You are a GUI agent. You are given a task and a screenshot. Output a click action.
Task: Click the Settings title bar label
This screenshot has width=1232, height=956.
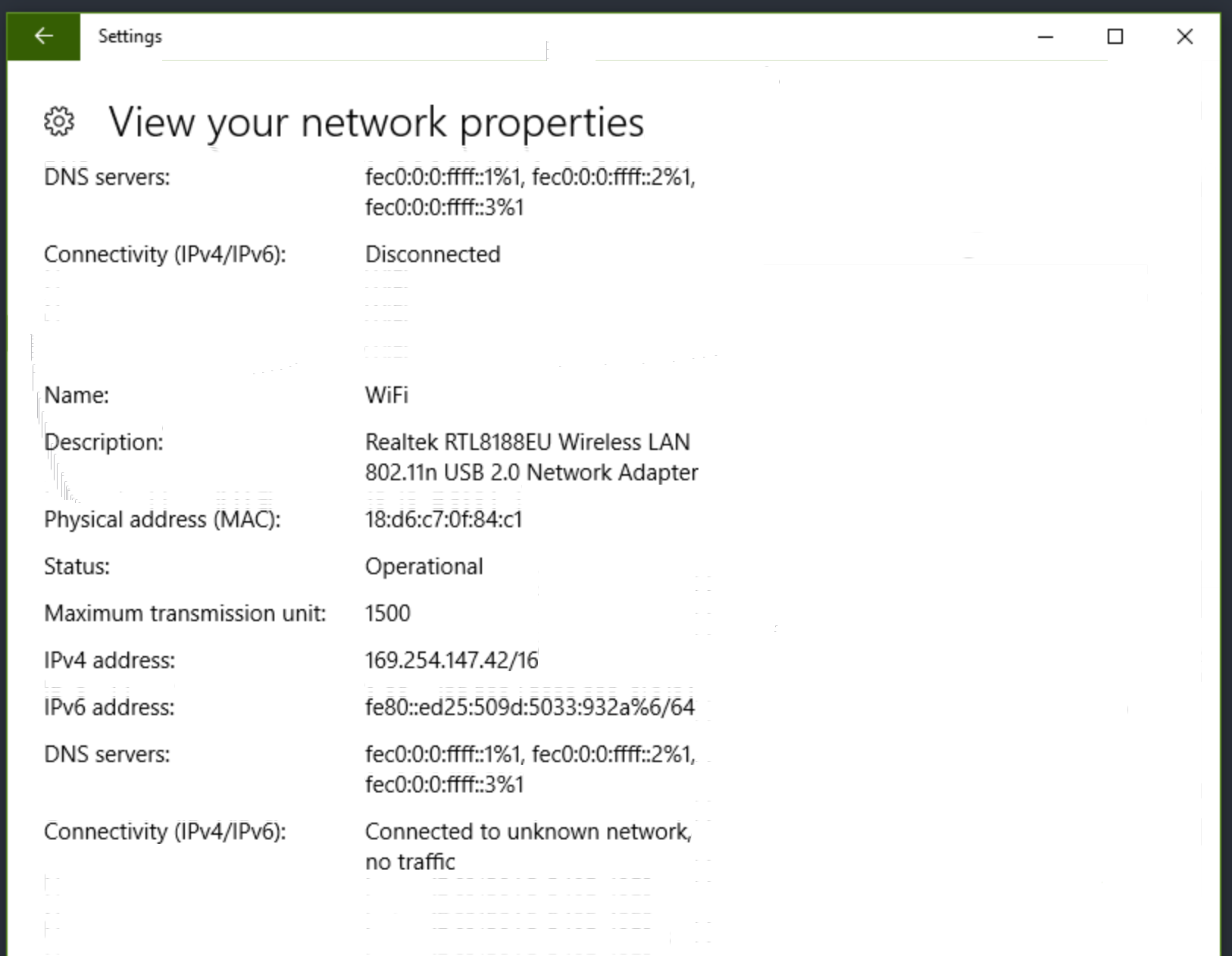[x=130, y=36]
